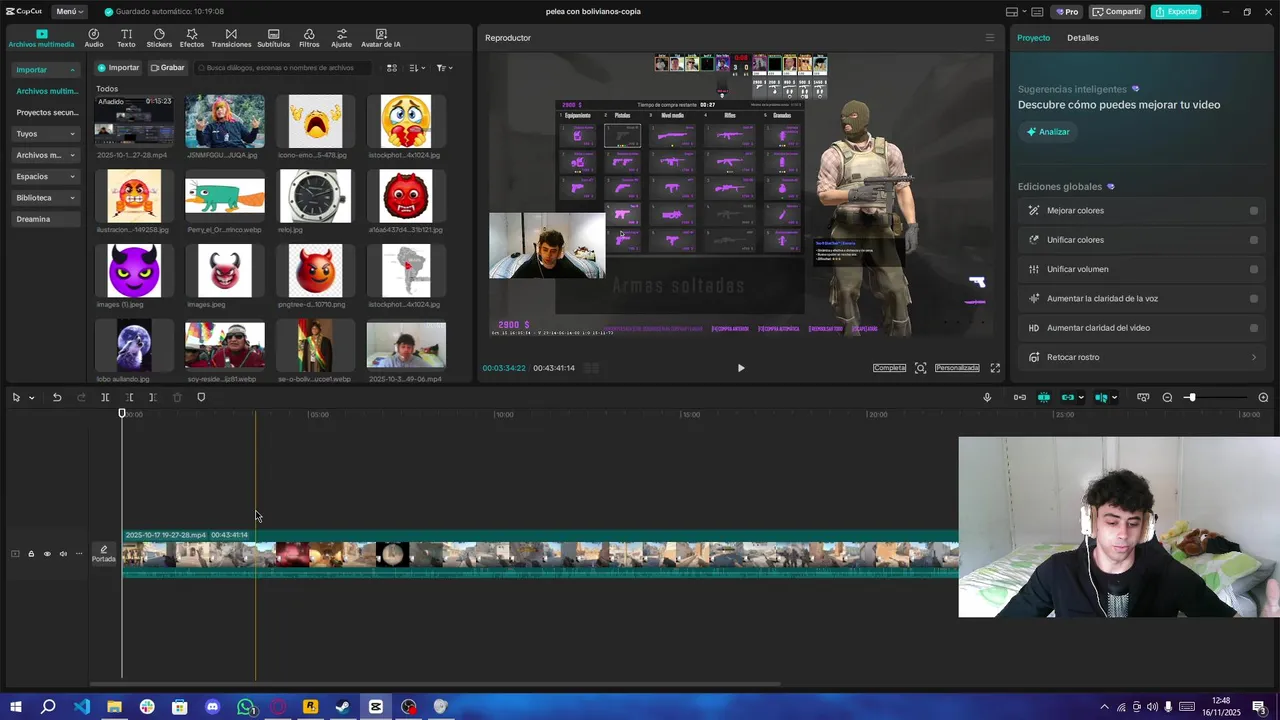The height and width of the screenshot is (720, 1280).
Task: Toggle the track lock icon
Action: (x=31, y=554)
